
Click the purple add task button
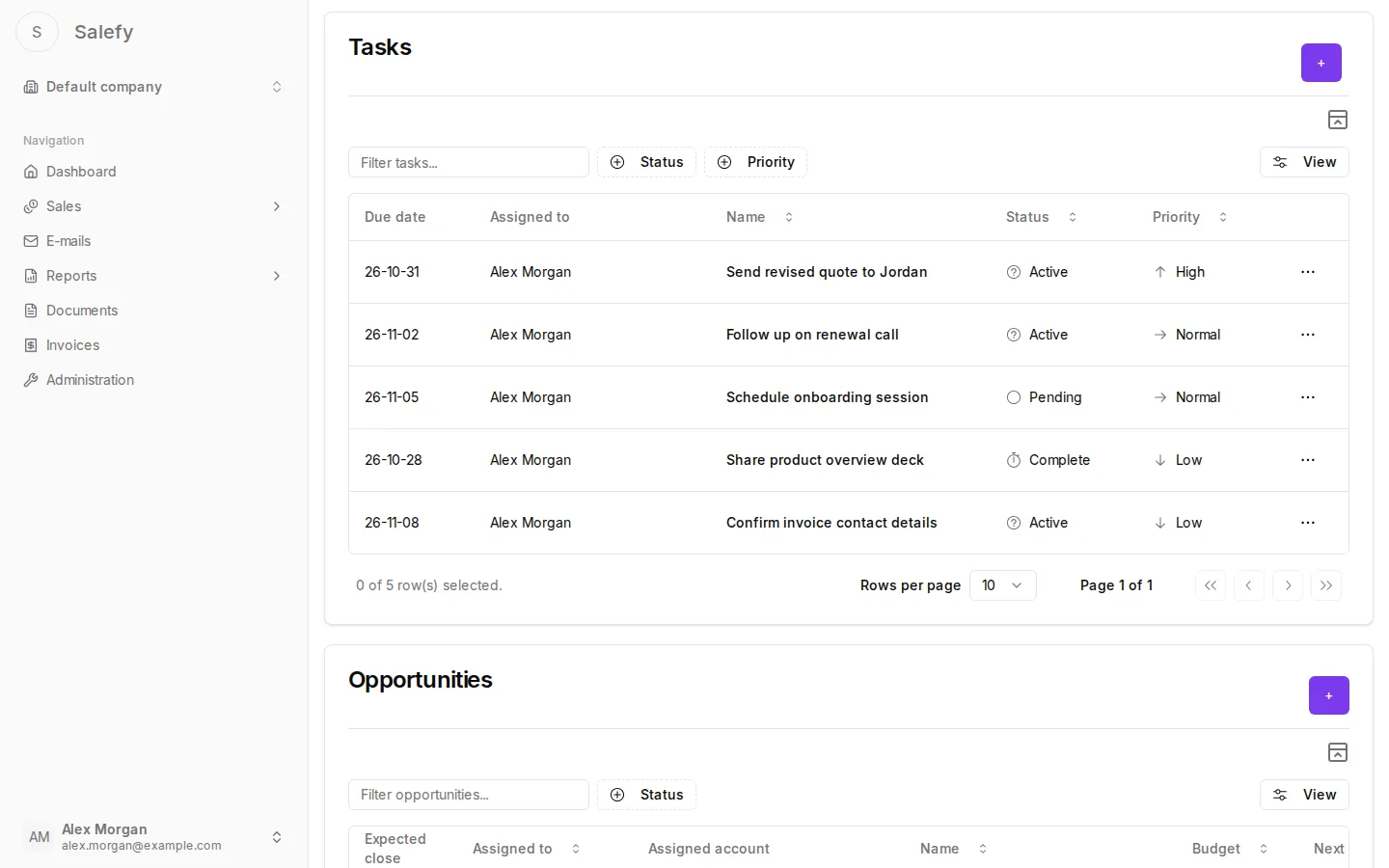coord(1321,63)
